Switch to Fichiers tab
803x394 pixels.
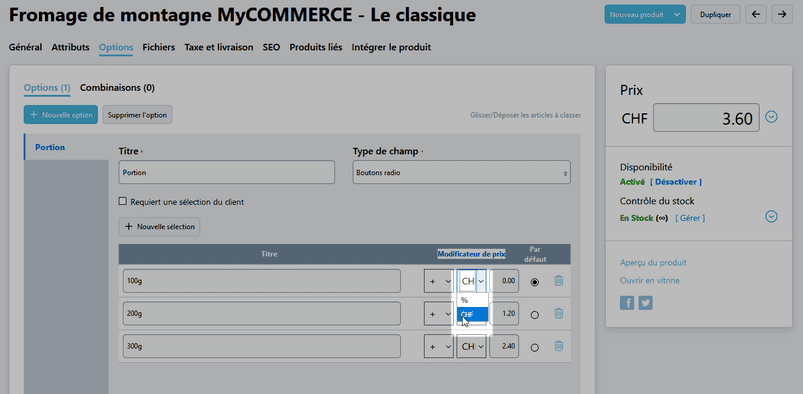point(159,47)
